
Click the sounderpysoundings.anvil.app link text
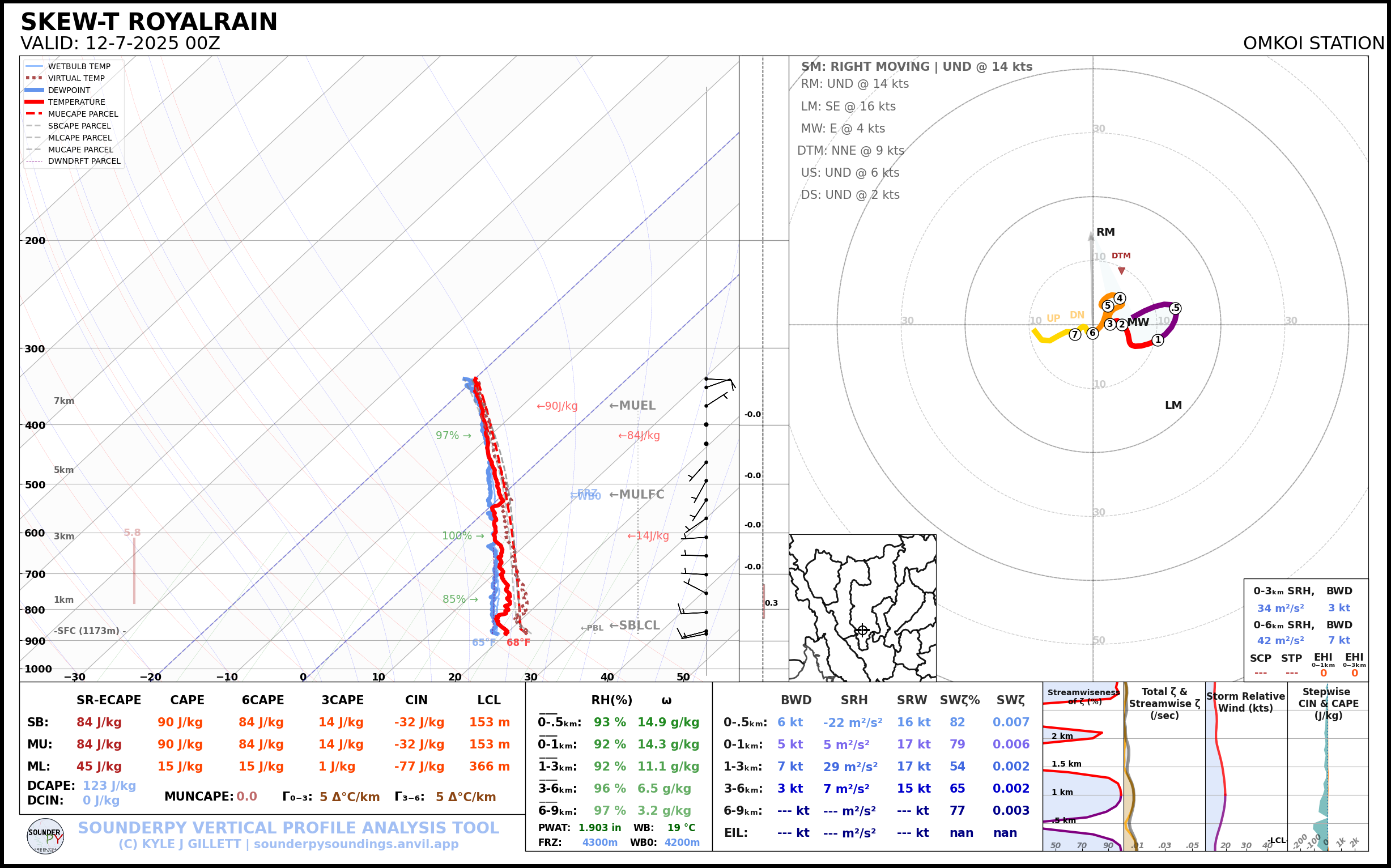point(356,844)
